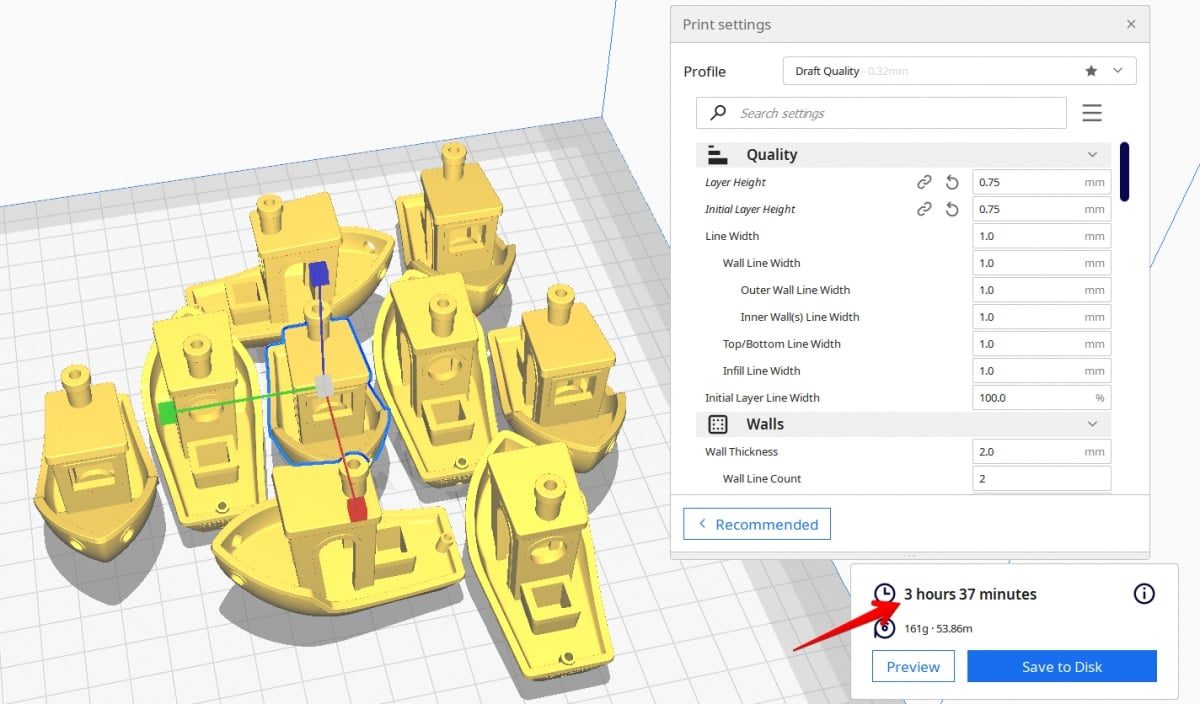Click the link icon beside Initial Layer Height
Viewport: 1200px width, 704px height.
924,209
